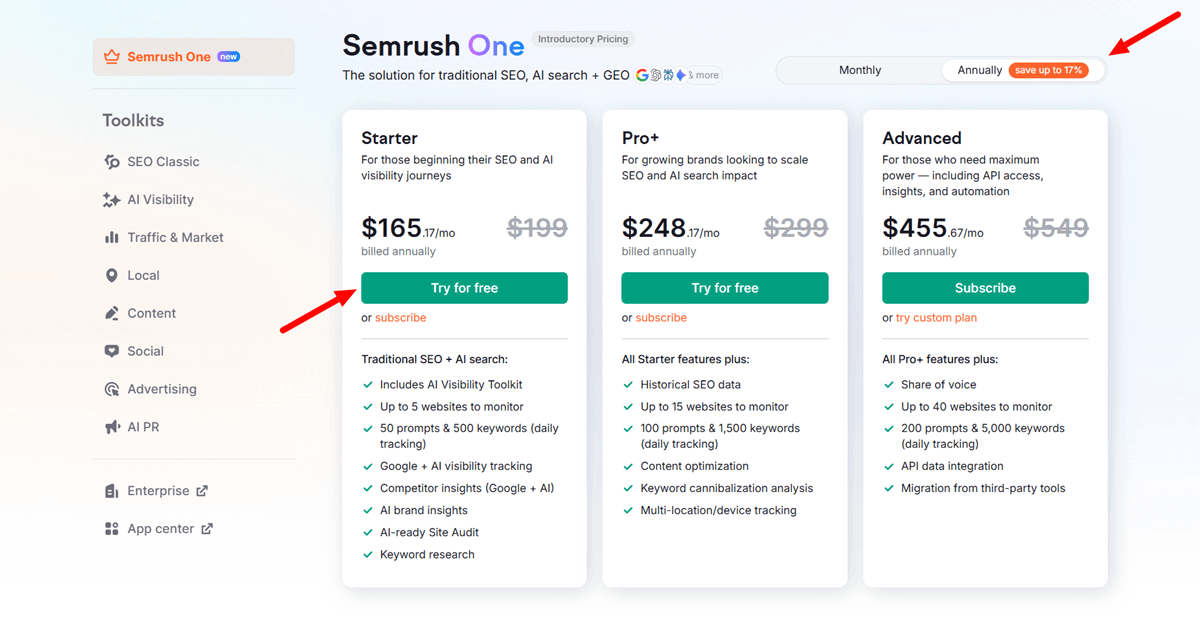Select the ChatGPT platform icon
Viewport: 1200px width, 625px height.
point(656,75)
